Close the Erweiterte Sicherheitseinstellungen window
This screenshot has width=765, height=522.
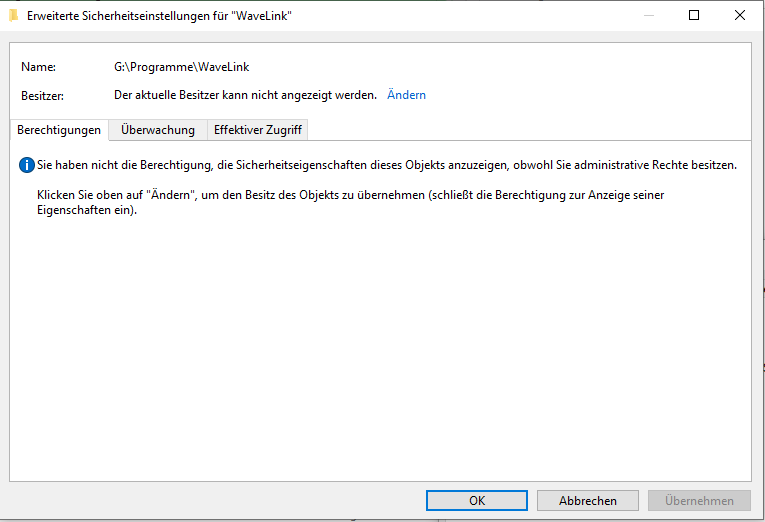(x=740, y=15)
